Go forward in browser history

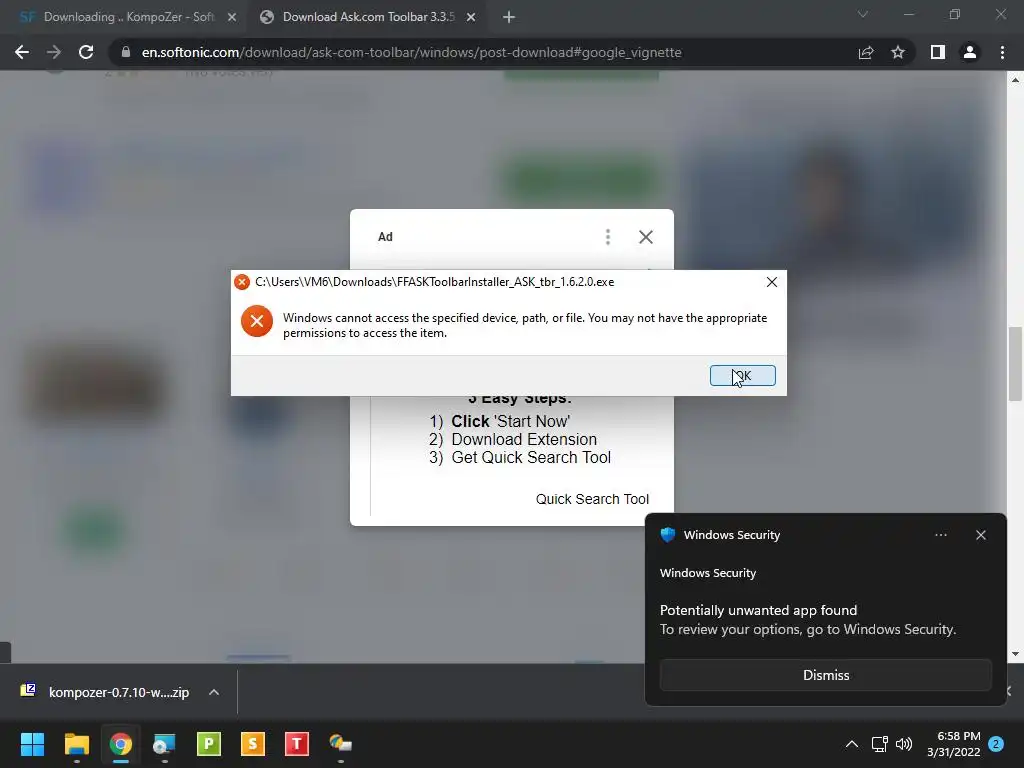click(54, 52)
